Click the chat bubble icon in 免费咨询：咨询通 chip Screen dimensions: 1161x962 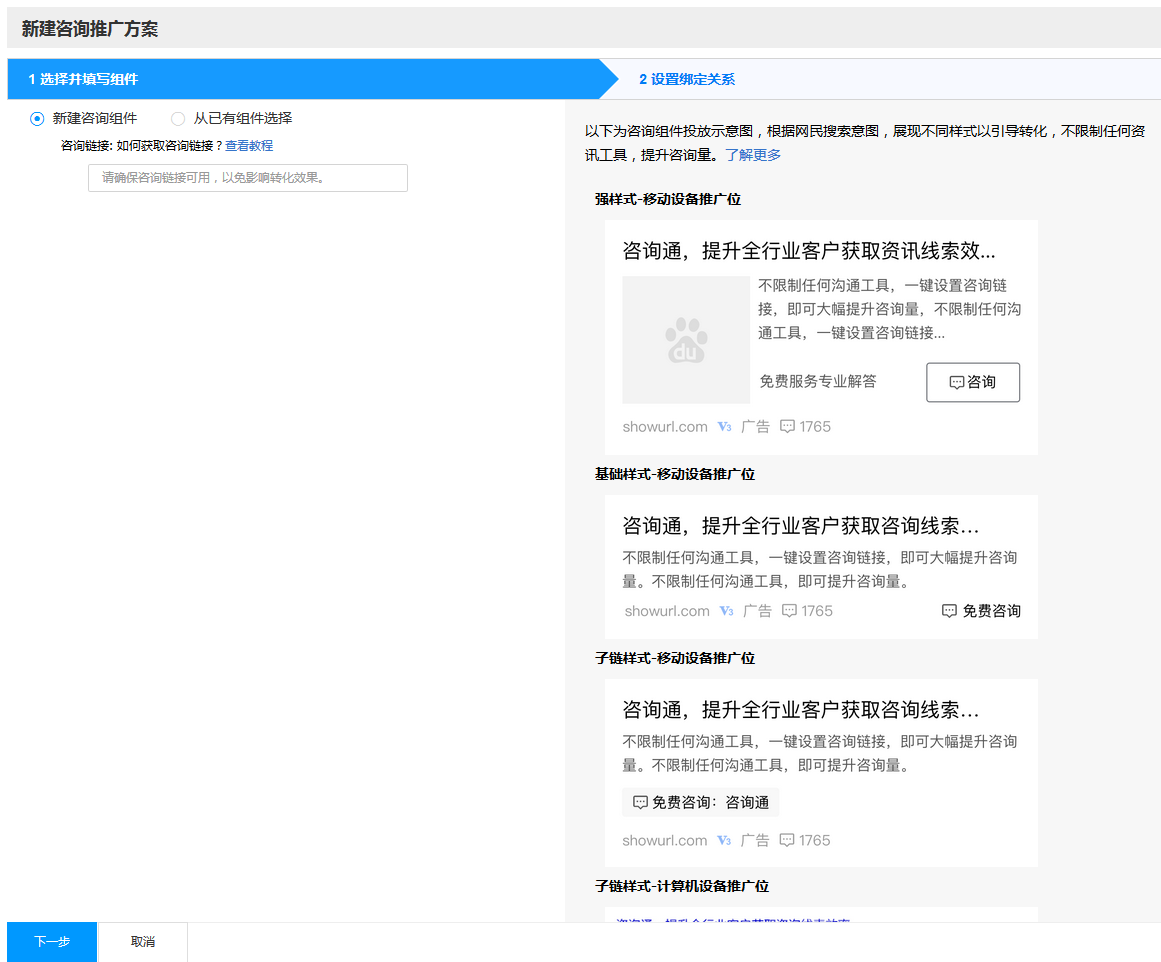pos(640,803)
